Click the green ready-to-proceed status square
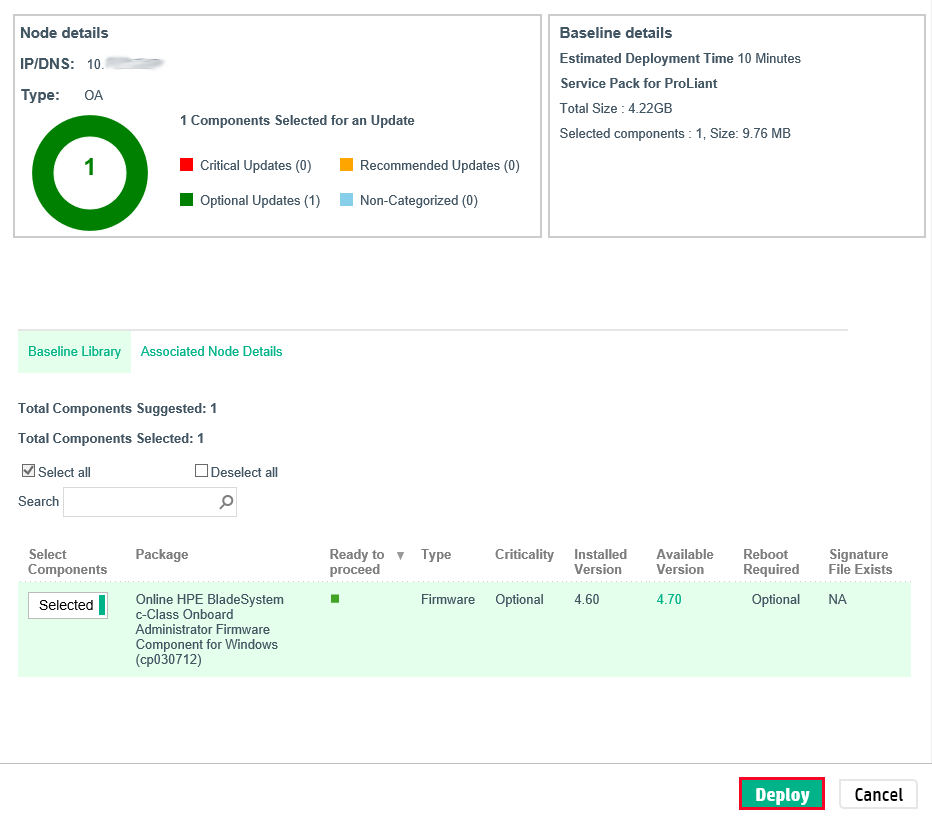Image resolution: width=932 pixels, height=820 pixels. click(335, 598)
